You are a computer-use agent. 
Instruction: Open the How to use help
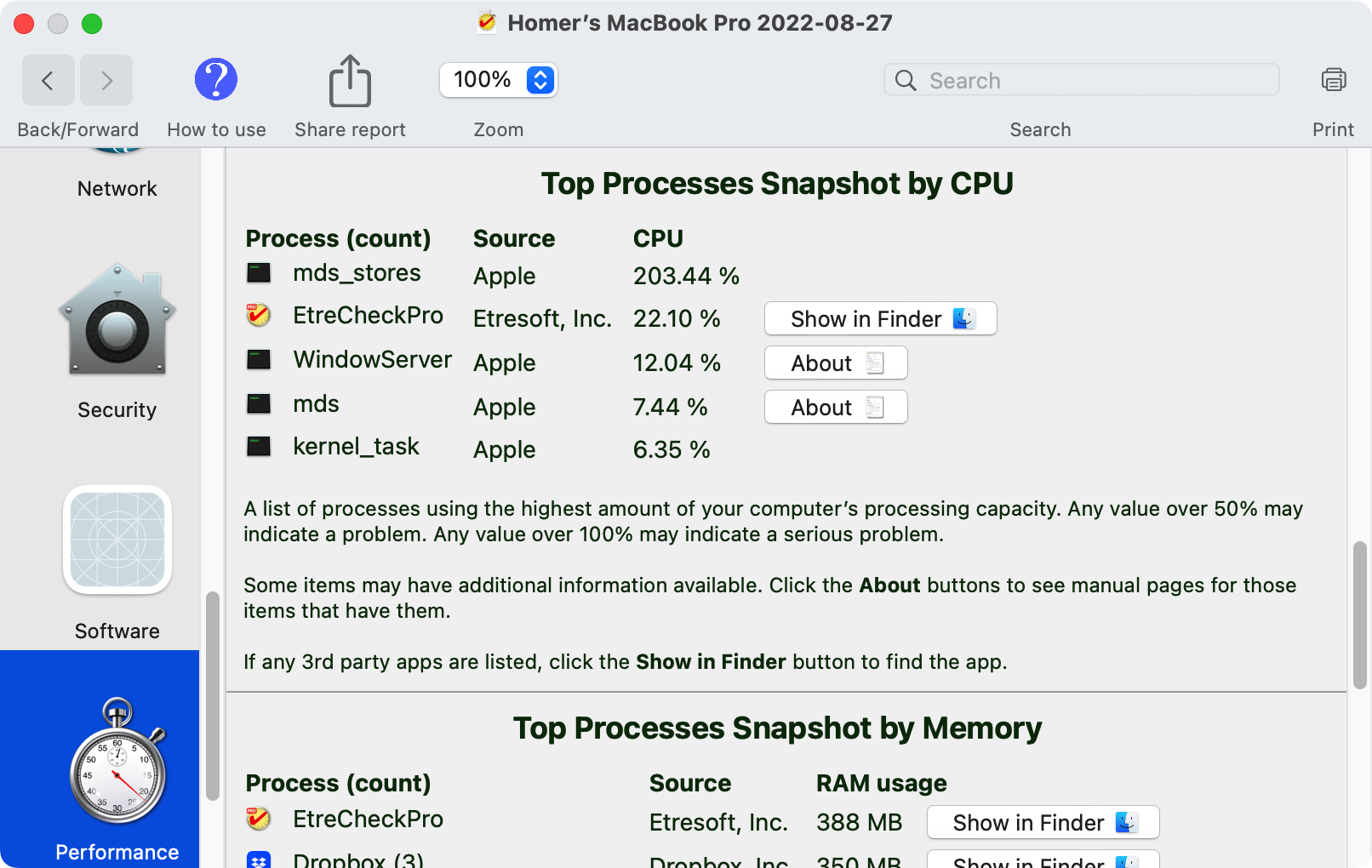click(x=216, y=80)
